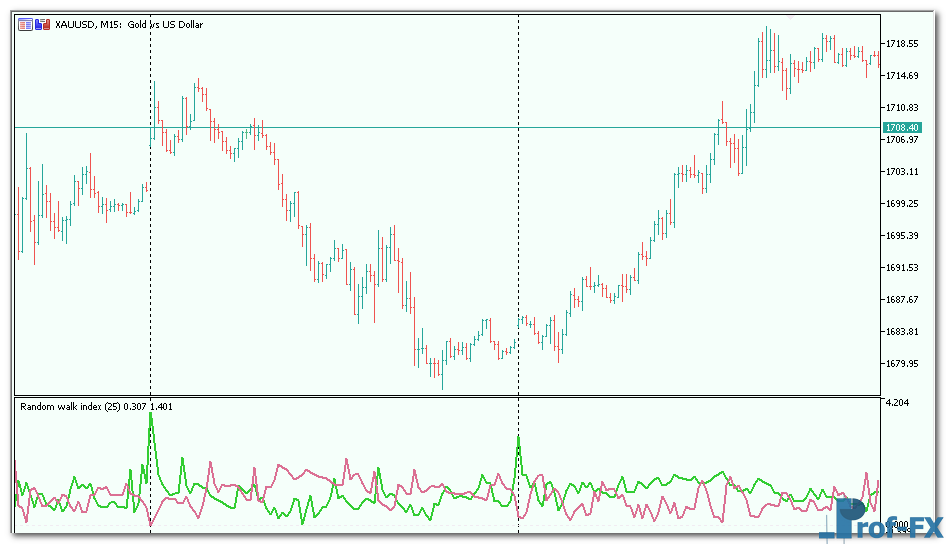Click the 1679.95 price scale label

pos(901,364)
